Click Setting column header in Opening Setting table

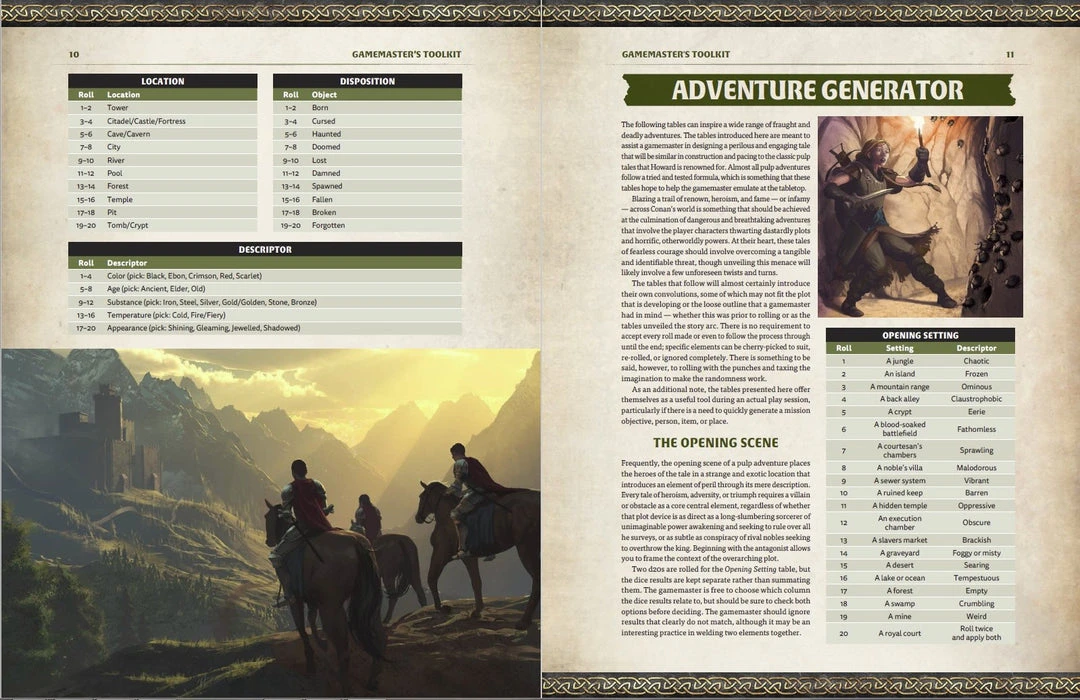900,348
